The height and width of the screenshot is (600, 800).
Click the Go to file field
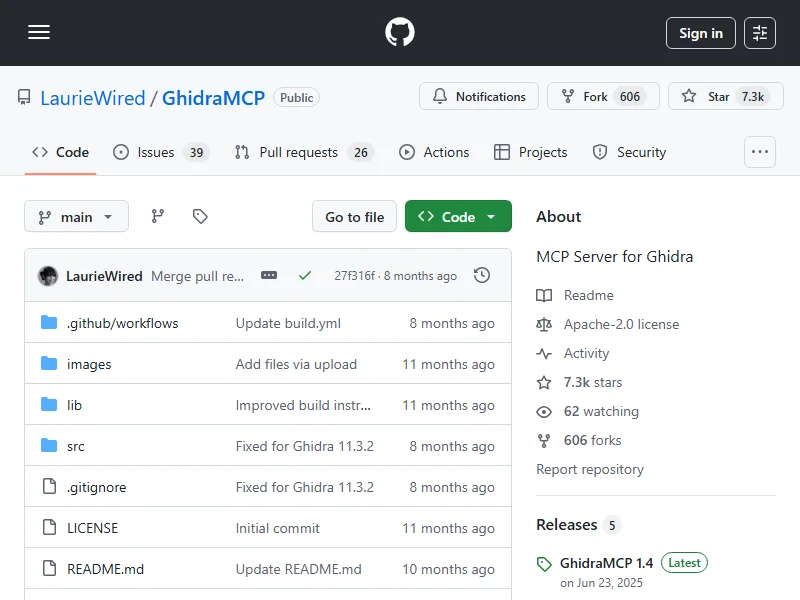tap(354, 217)
